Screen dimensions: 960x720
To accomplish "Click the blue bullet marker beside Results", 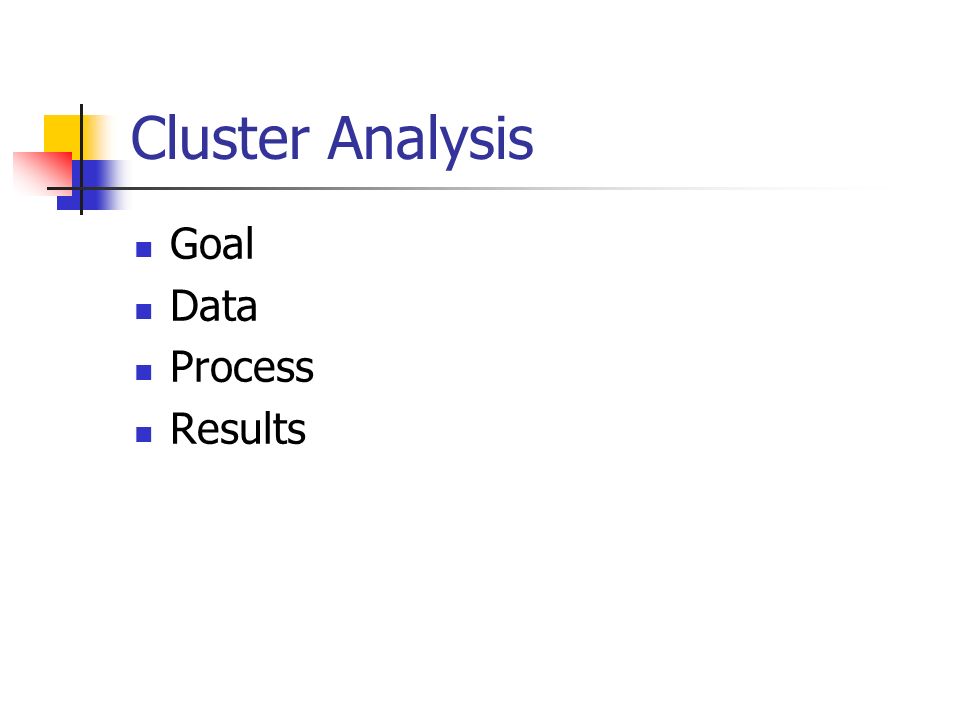I will (143, 434).
